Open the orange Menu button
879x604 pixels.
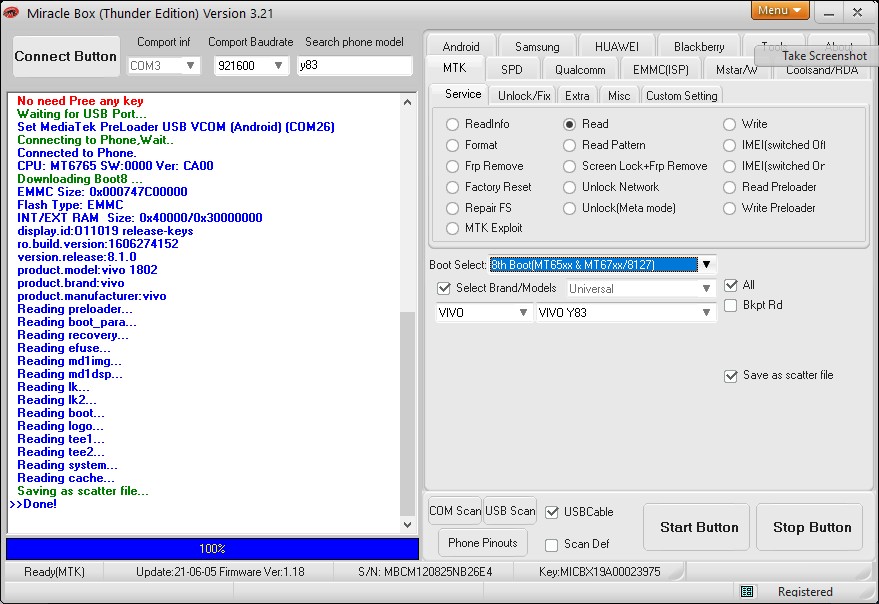tap(779, 10)
